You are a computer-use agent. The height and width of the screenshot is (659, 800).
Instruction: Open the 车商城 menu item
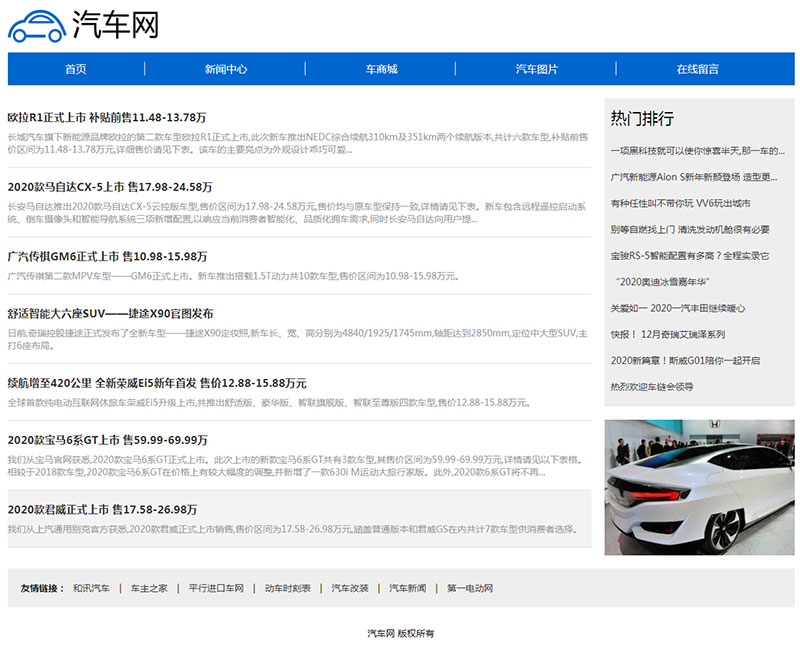tap(381, 69)
